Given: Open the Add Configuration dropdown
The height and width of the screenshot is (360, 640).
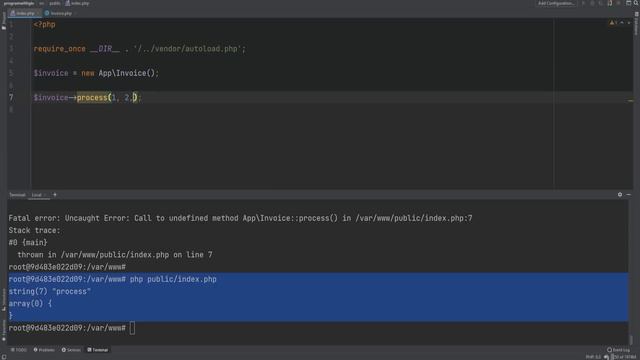Looking at the screenshot, I should click(556, 3).
